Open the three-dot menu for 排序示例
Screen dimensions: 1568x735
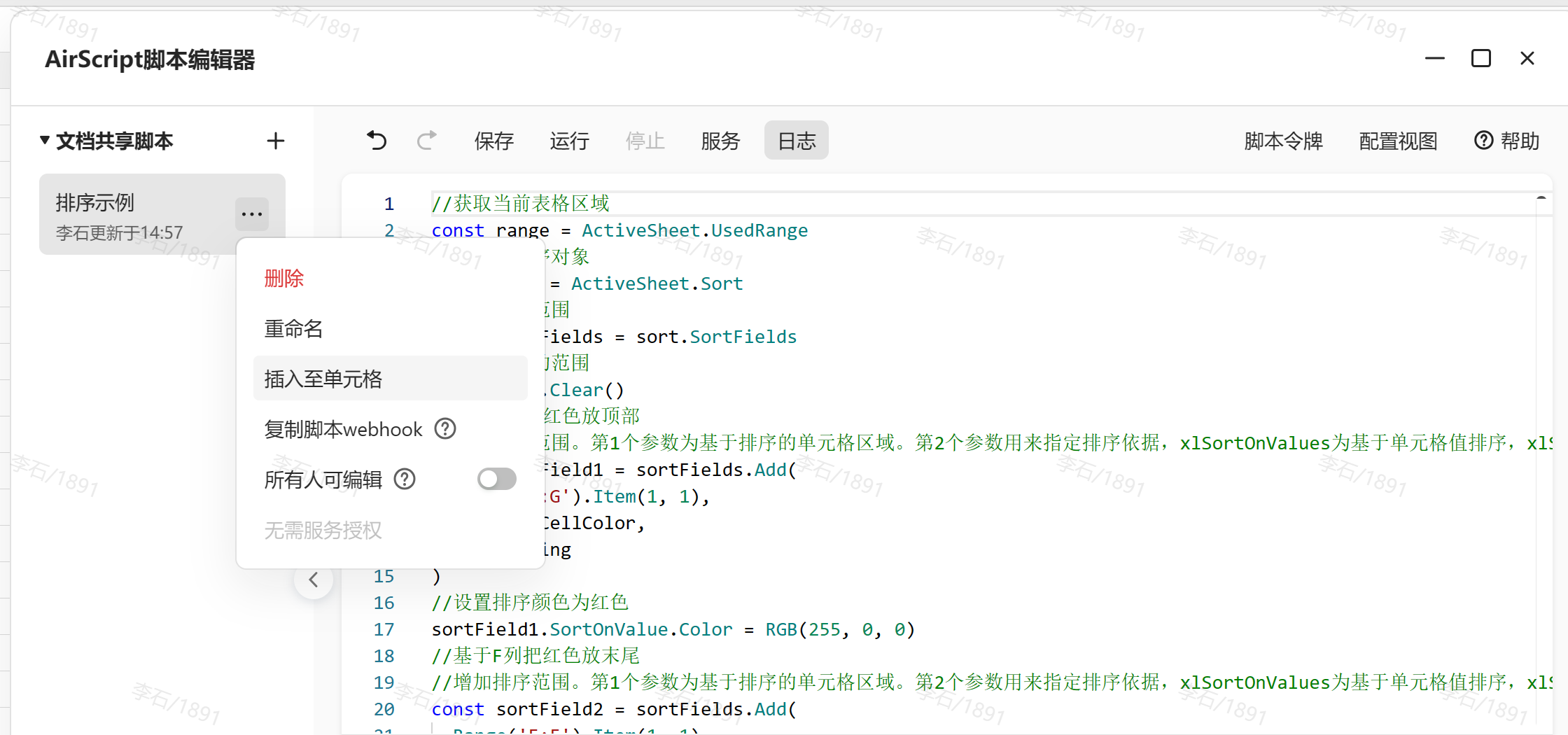(x=252, y=213)
